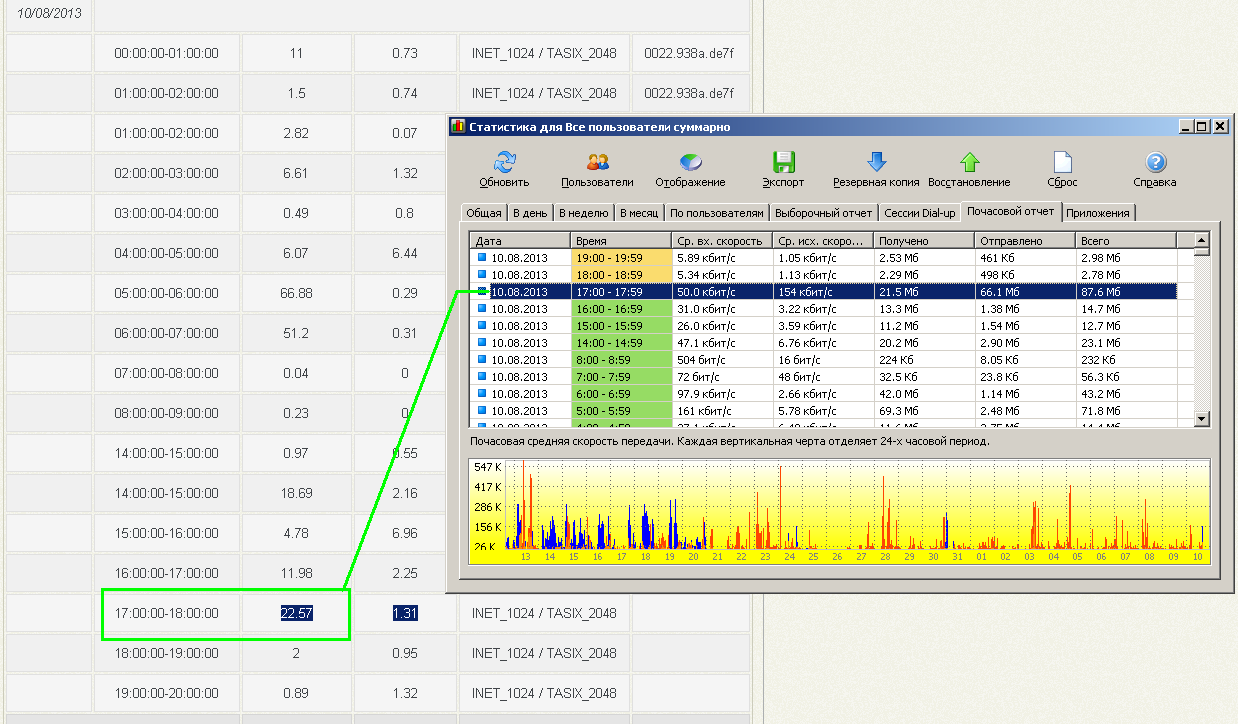Image resolution: width=1238 pixels, height=724 pixels.
Task: Open the В неделю tab
Action: pyautogui.click(x=583, y=213)
